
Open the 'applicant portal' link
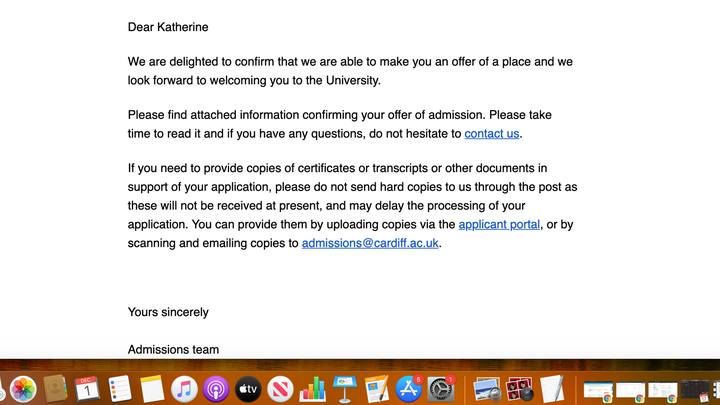[499, 225]
